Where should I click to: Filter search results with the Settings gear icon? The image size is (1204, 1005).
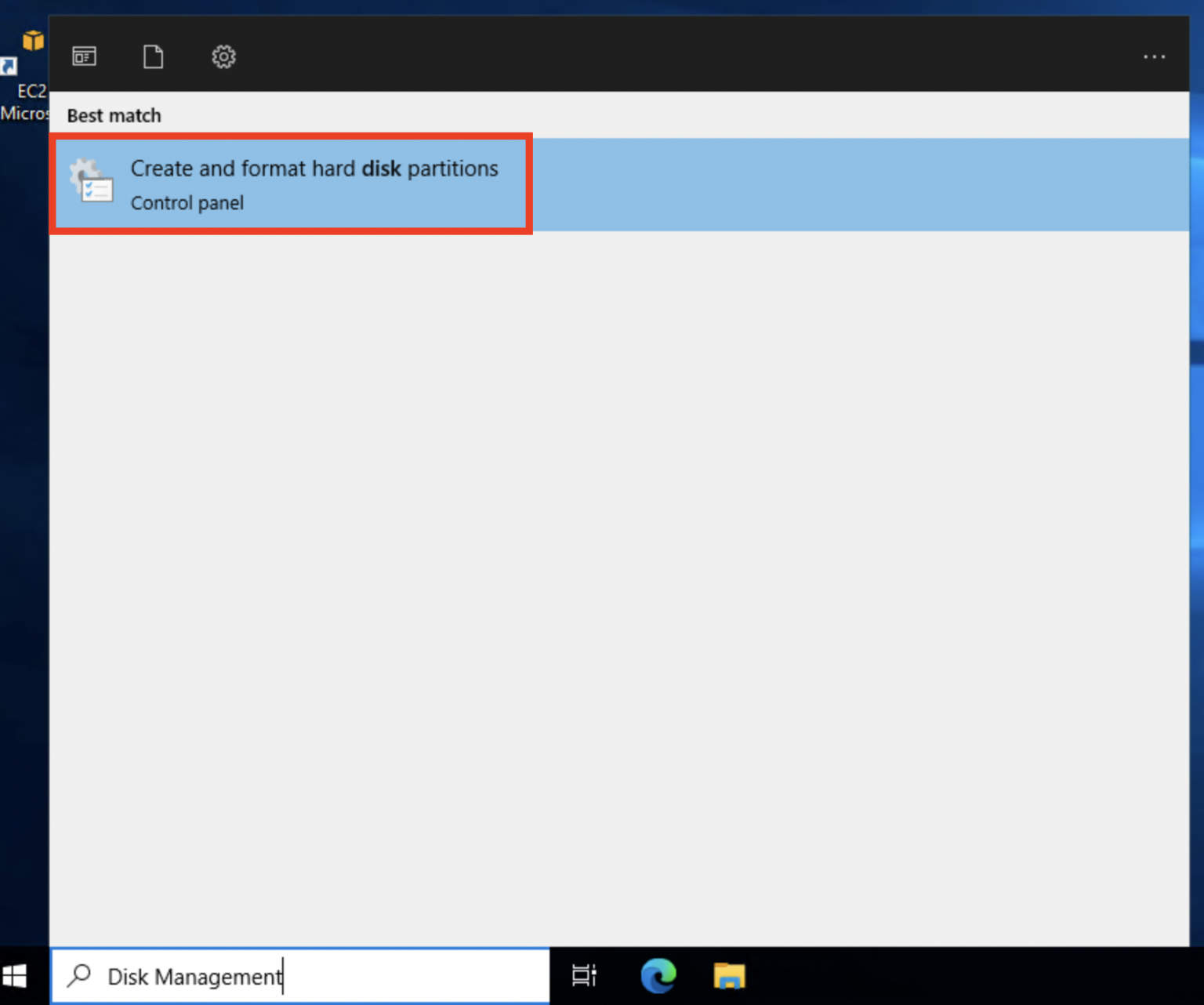(x=223, y=56)
